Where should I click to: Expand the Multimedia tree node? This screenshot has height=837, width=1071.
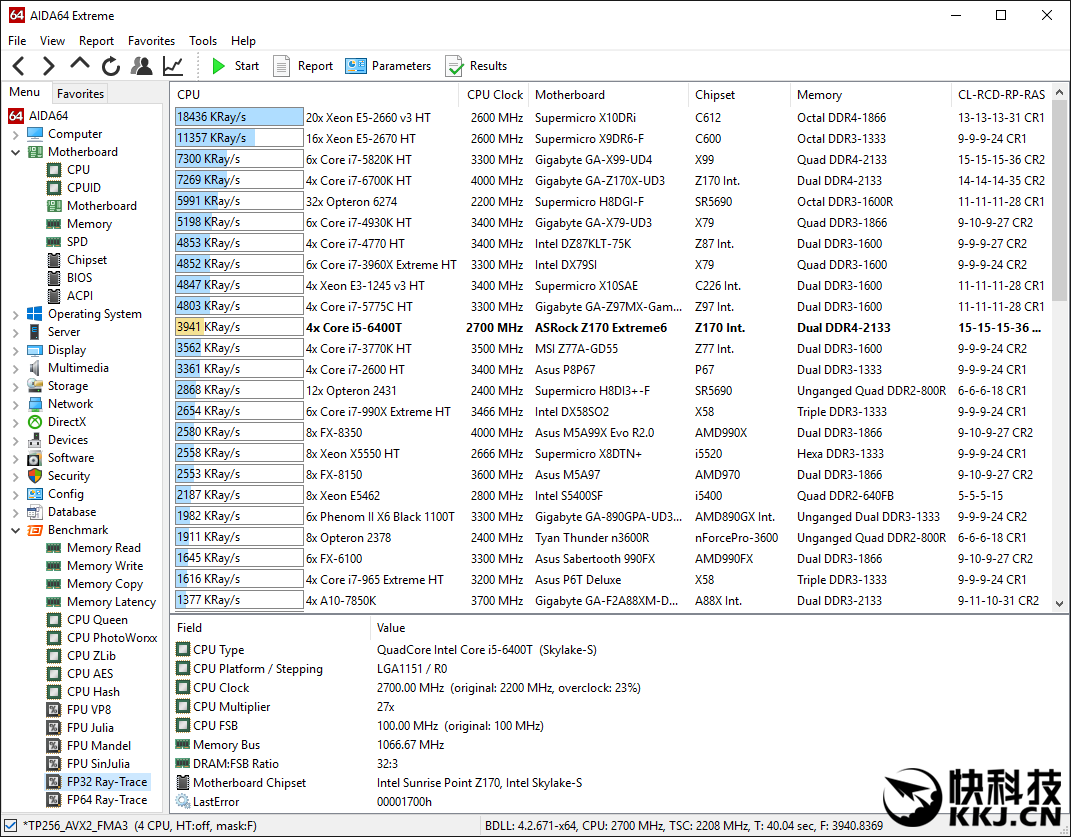(15, 368)
